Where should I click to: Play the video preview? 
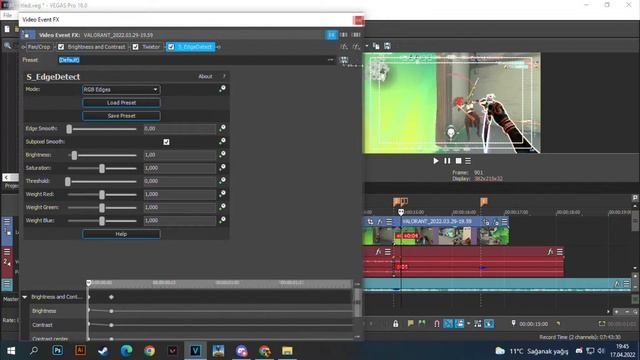pyautogui.click(x=436, y=161)
